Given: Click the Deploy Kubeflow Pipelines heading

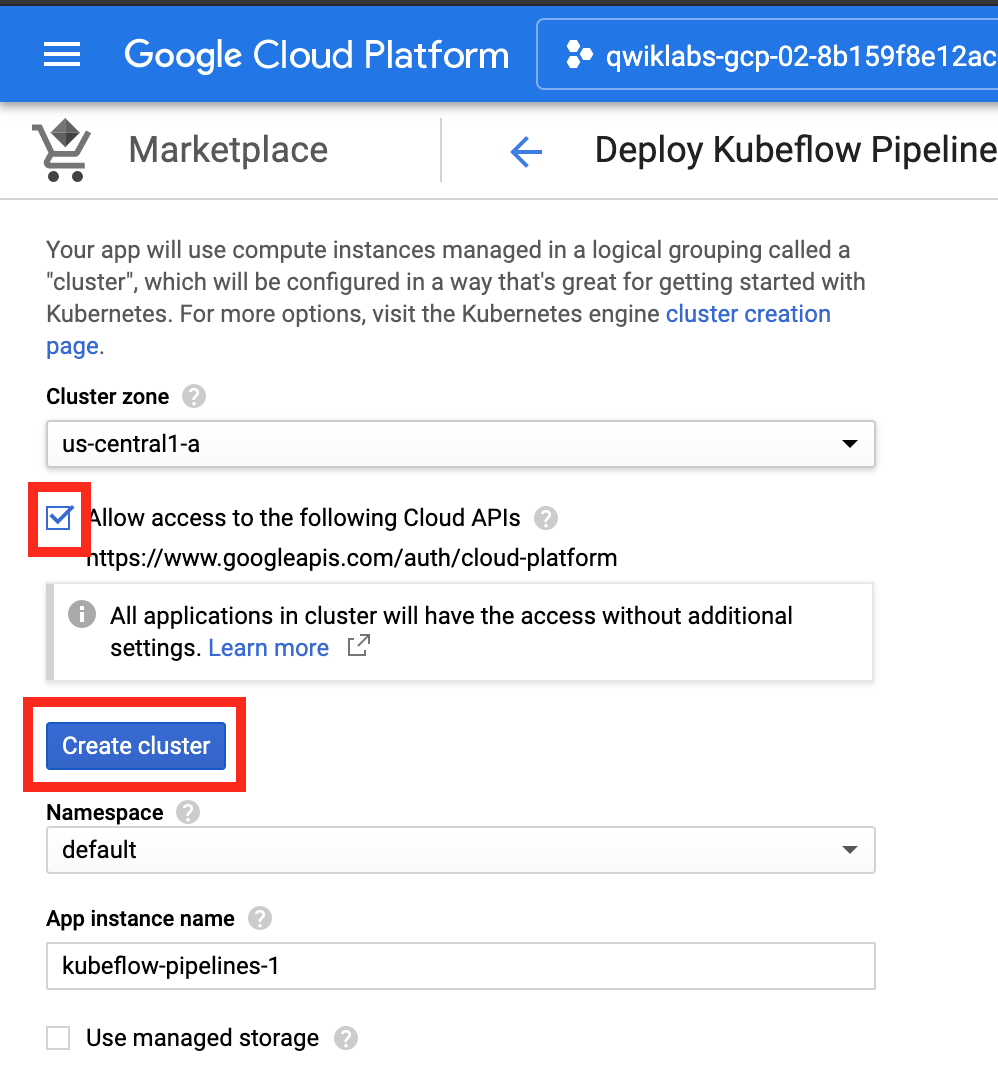Looking at the screenshot, I should [796, 150].
